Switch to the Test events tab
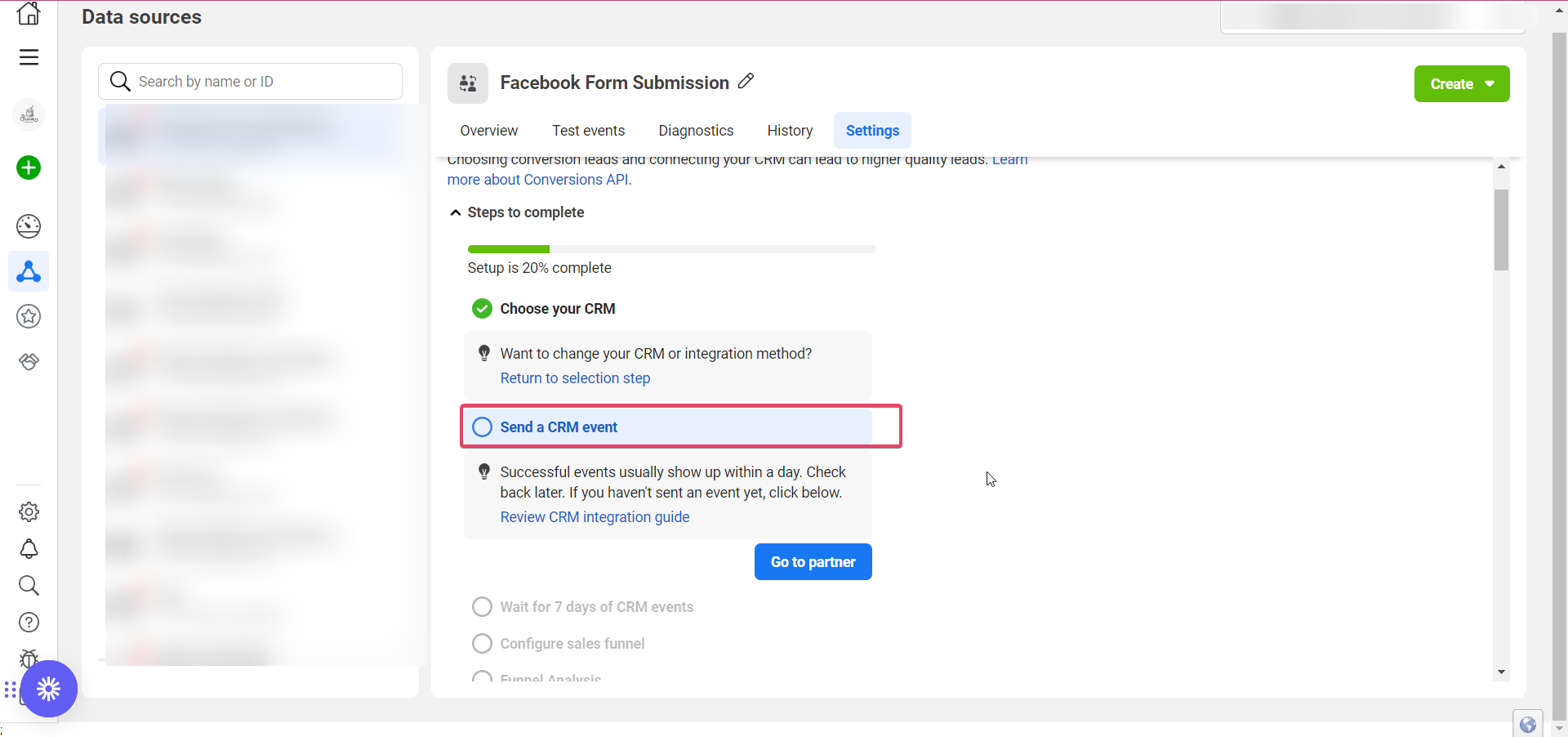 (588, 131)
